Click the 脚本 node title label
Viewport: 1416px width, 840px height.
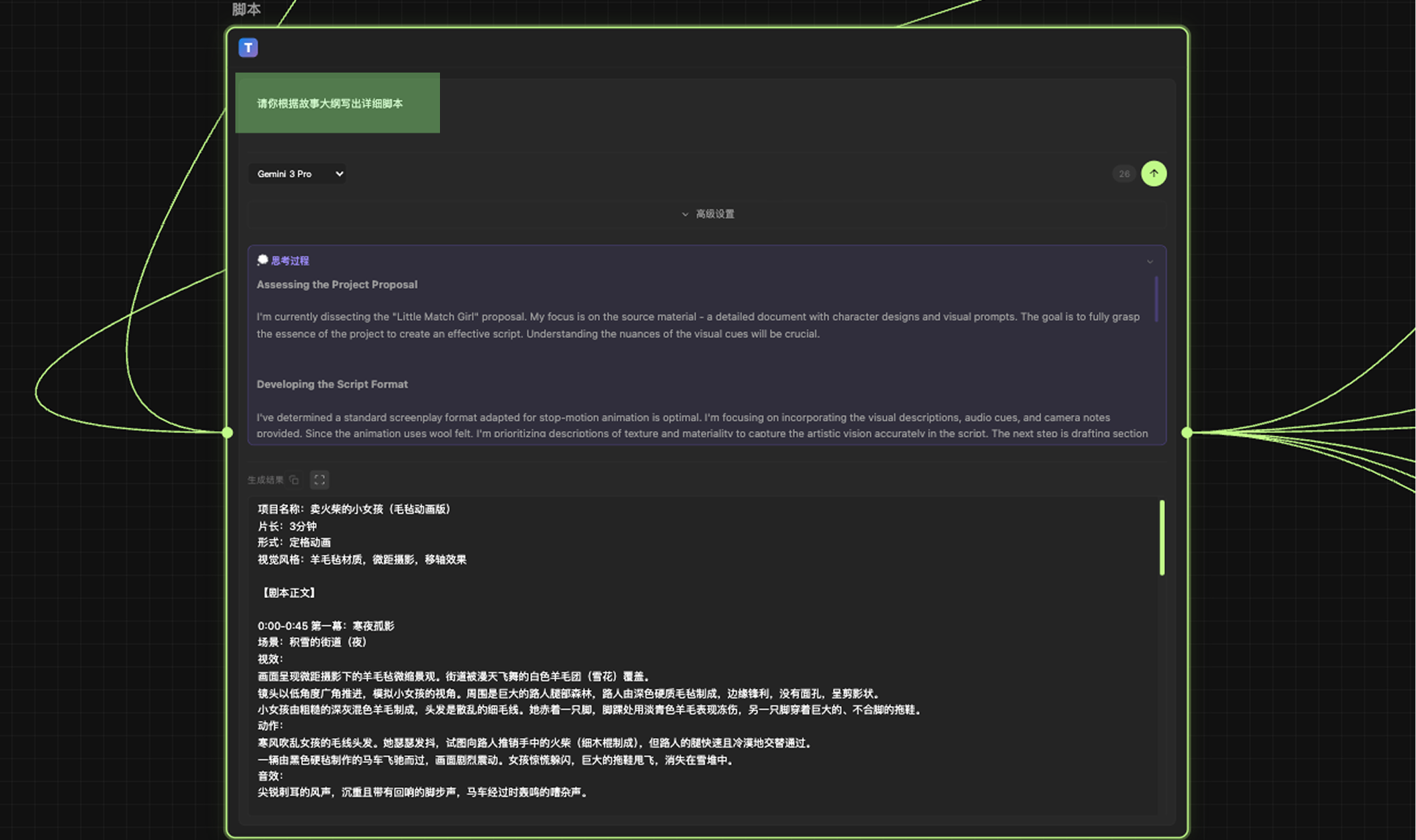click(246, 10)
